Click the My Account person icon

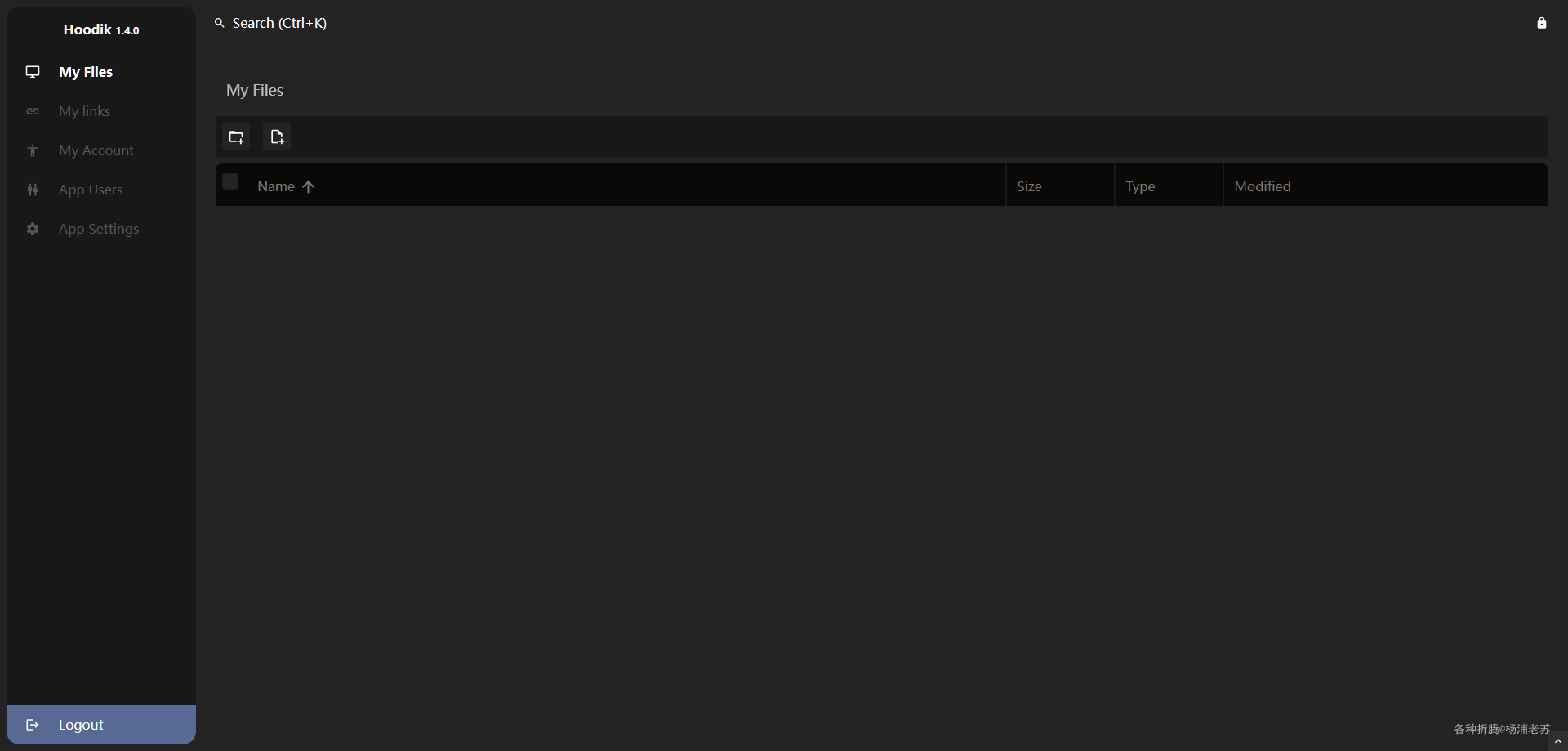(33, 150)
